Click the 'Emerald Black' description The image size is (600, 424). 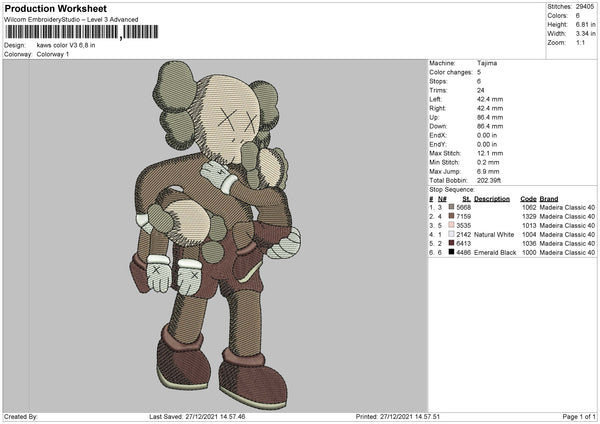click(x=495, y=253)
